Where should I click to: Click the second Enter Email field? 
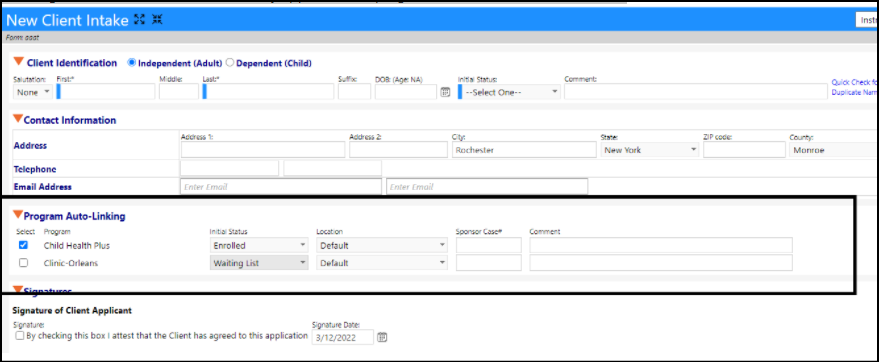pyautogui.click(x=487, y=187)
